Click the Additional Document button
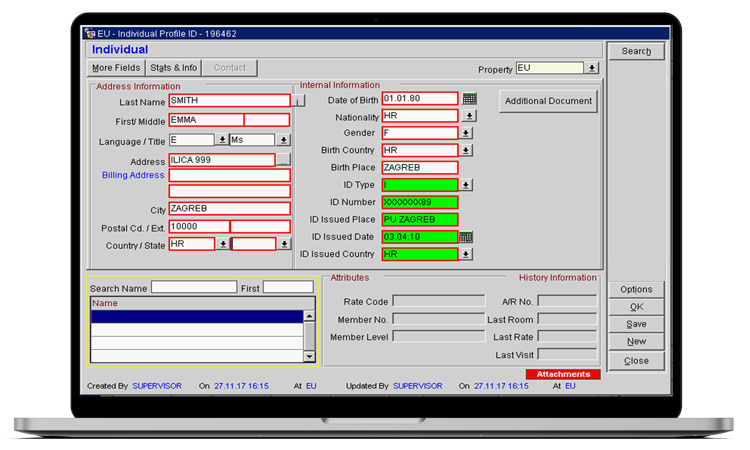The width and height of the screenshot is (750, 450). click(548, 101)
